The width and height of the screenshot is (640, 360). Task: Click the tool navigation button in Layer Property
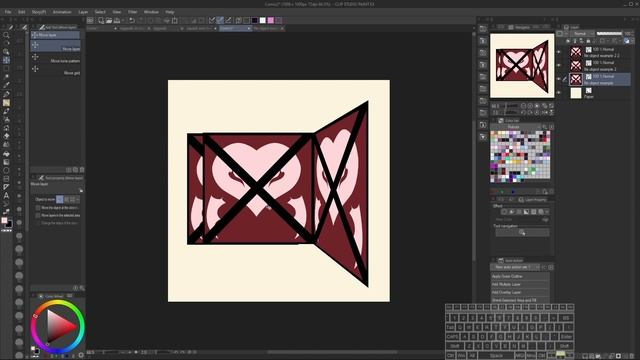[522, 232]
